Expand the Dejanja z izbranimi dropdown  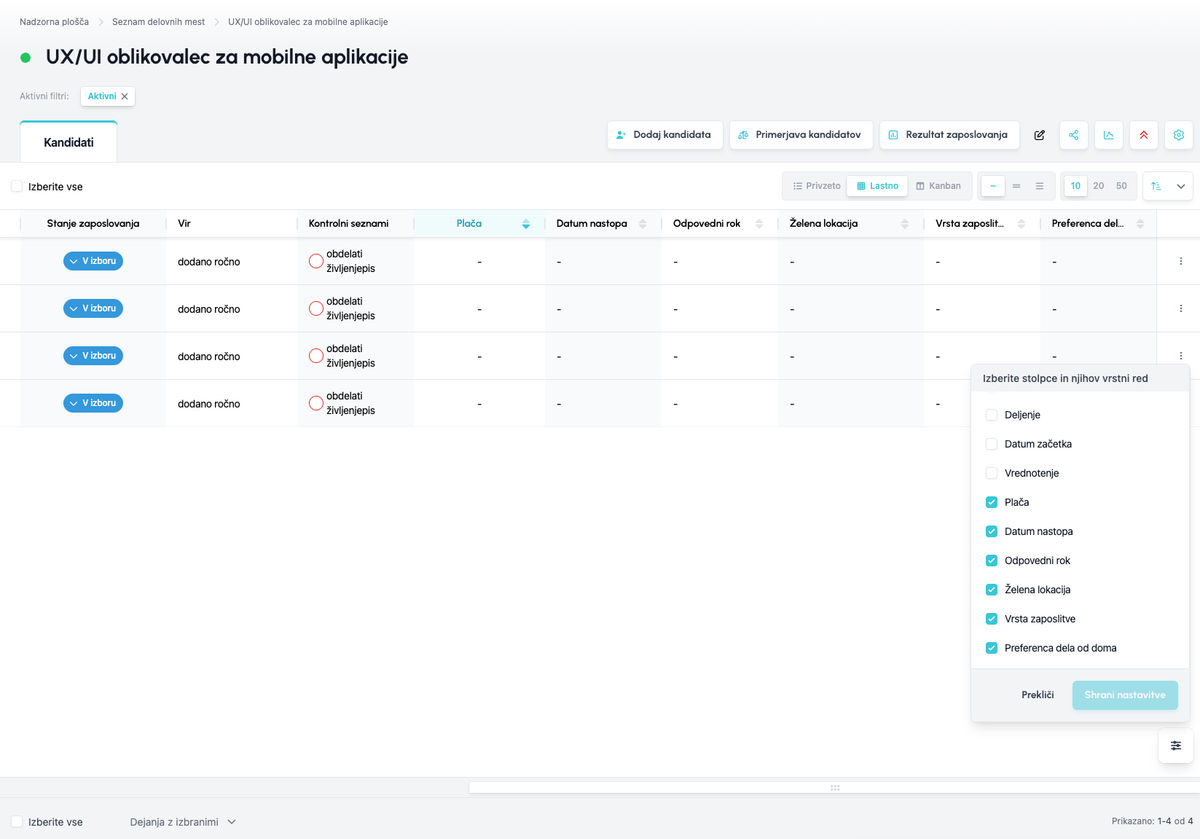point(183,822)
